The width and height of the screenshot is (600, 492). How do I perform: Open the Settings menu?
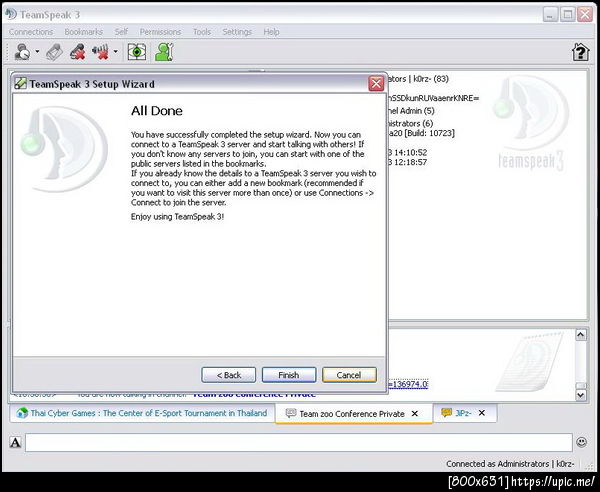(x=237, y=32)
